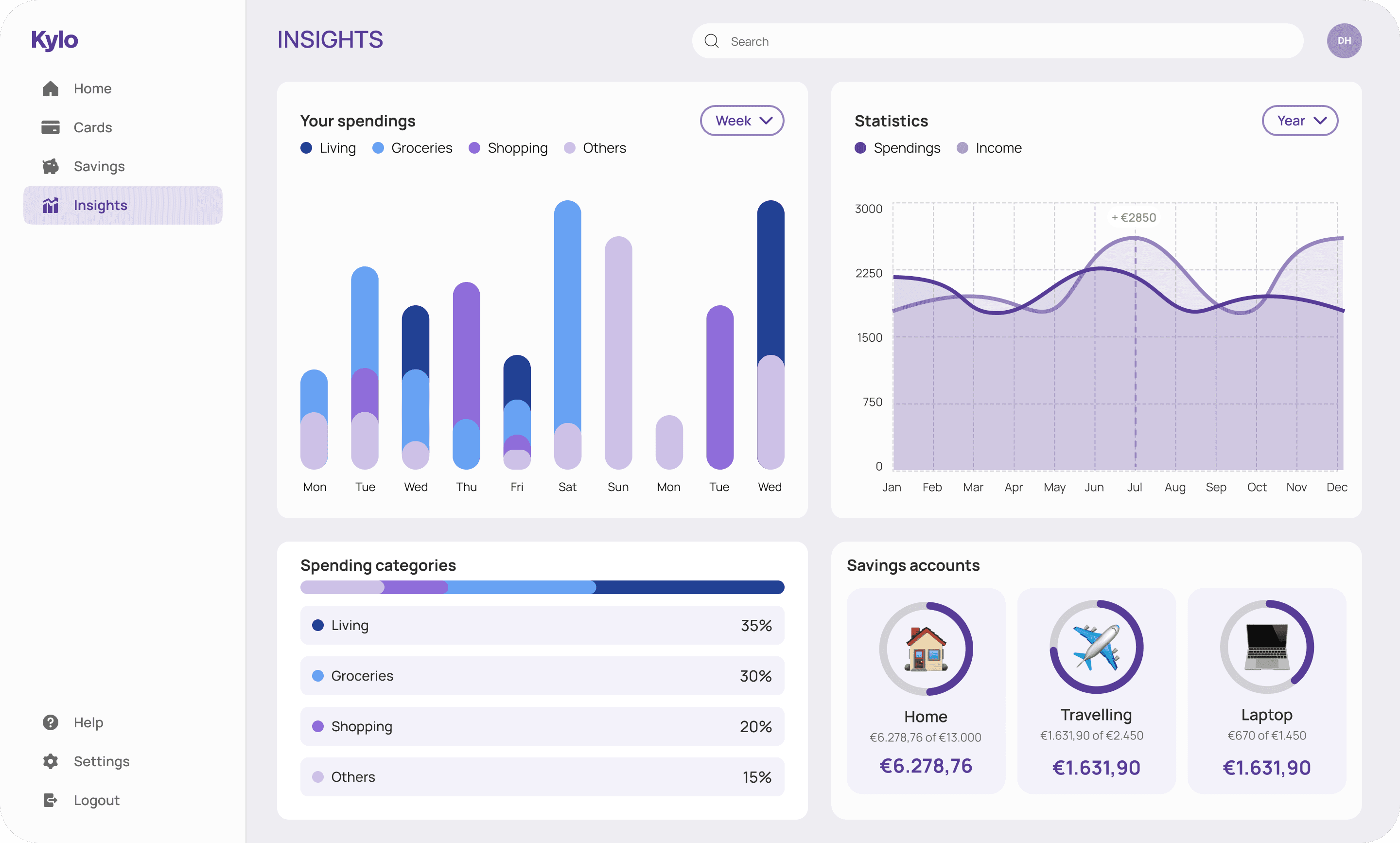The width and height of the screenshot is (1400, 843).
Task: Select the Living 35% category row
Action: pos(542,625)
